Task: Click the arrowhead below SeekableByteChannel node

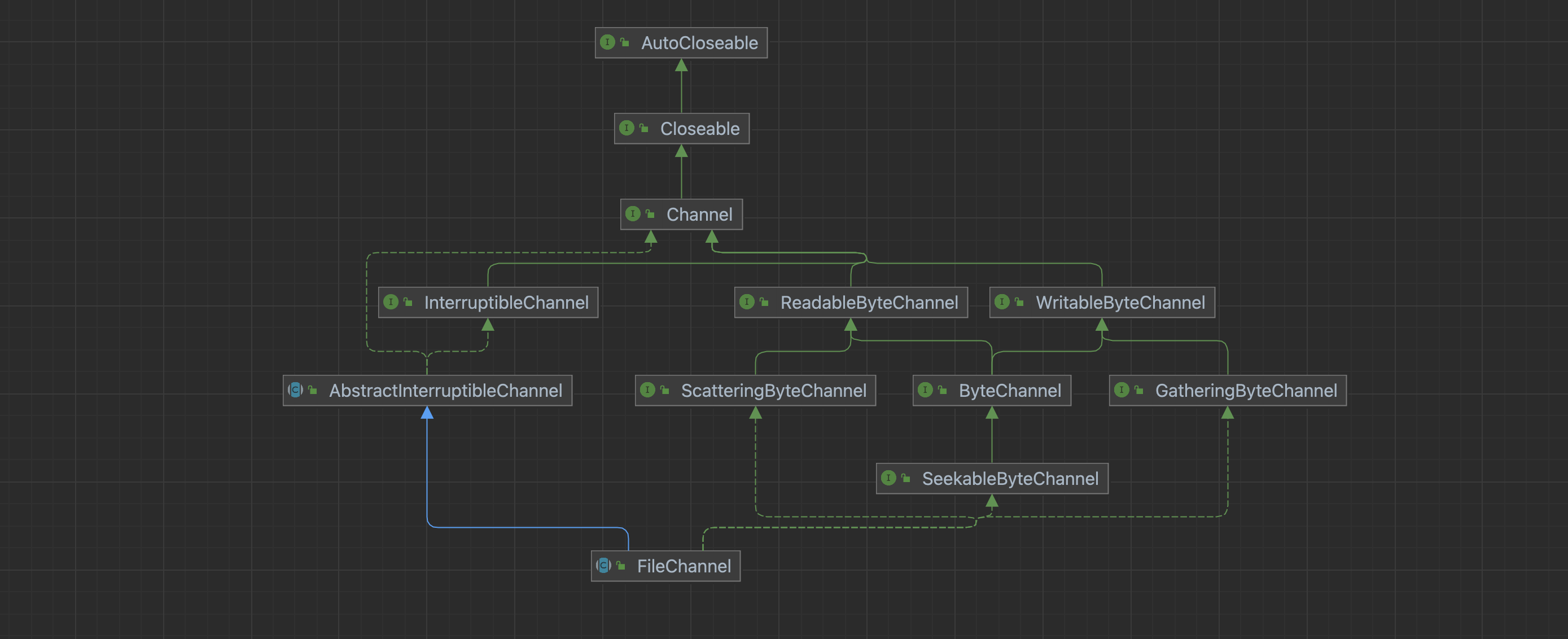Action: pyautogui.click(x=992, y=501)
